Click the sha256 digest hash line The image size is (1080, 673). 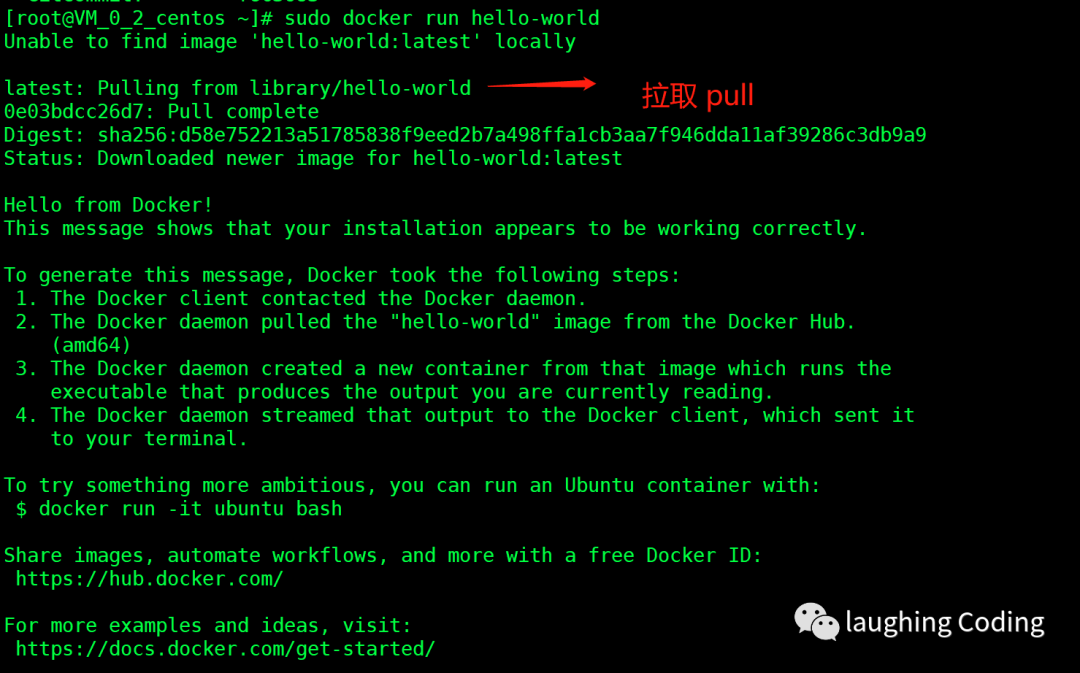tap(465, 135)
